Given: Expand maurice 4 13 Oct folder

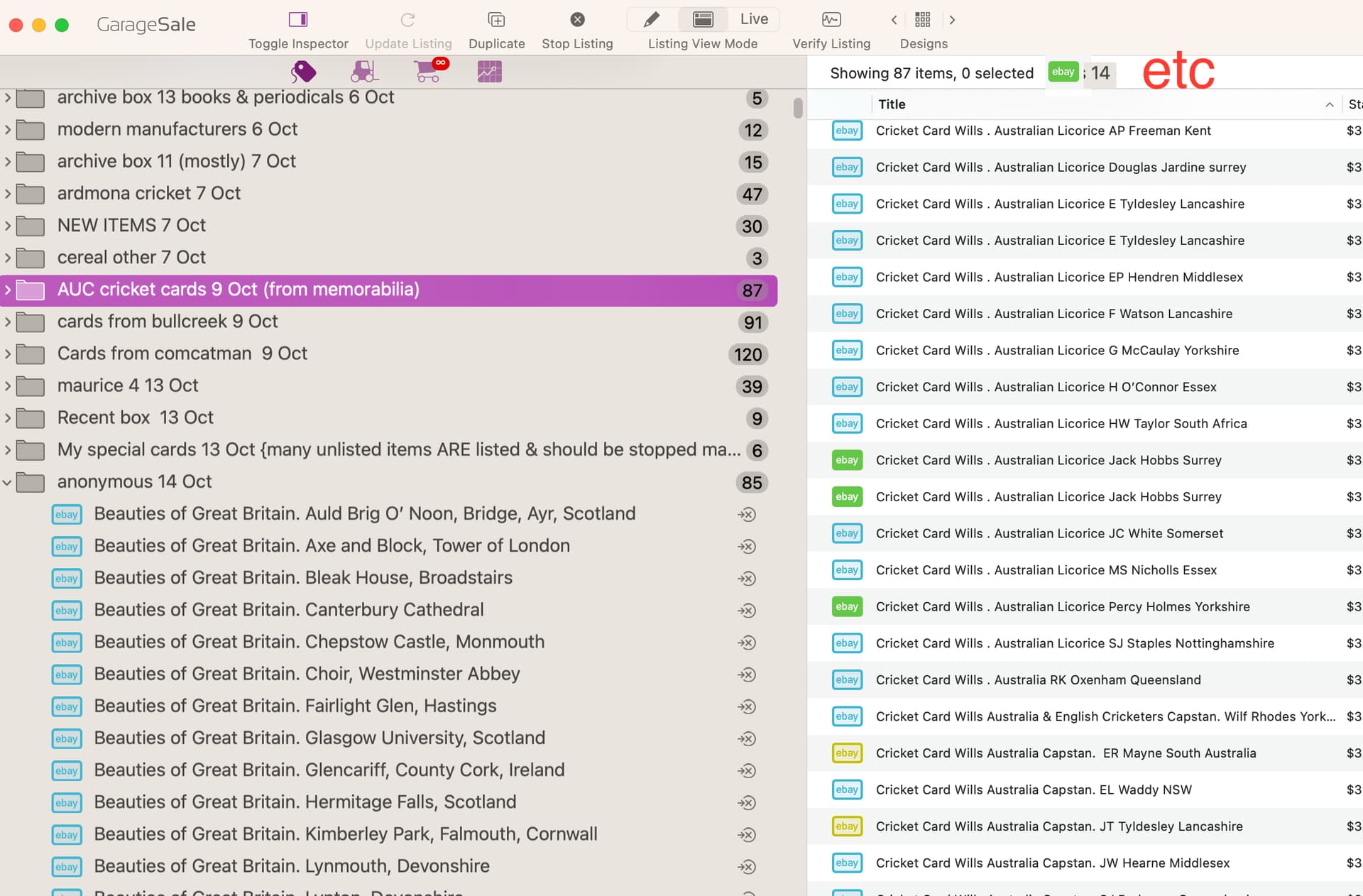Looking at the screenshot, I should 8,386.
